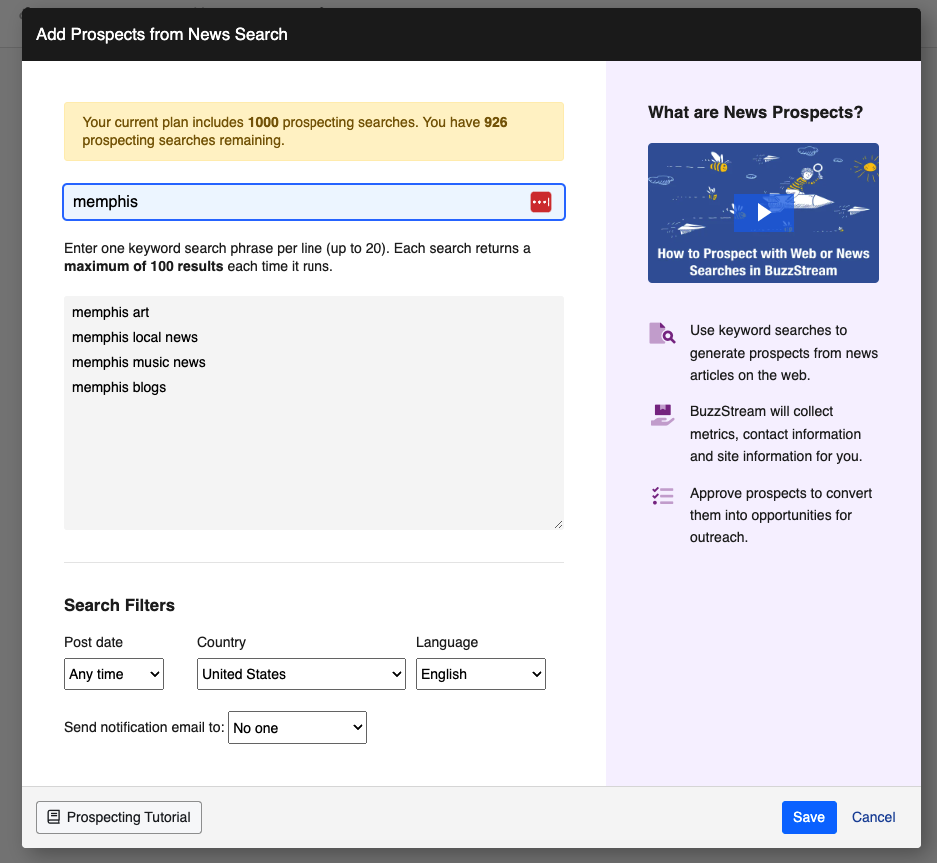Click the checklist icon beside approve prospects text
937x863 pixels.
coord(661,496)
